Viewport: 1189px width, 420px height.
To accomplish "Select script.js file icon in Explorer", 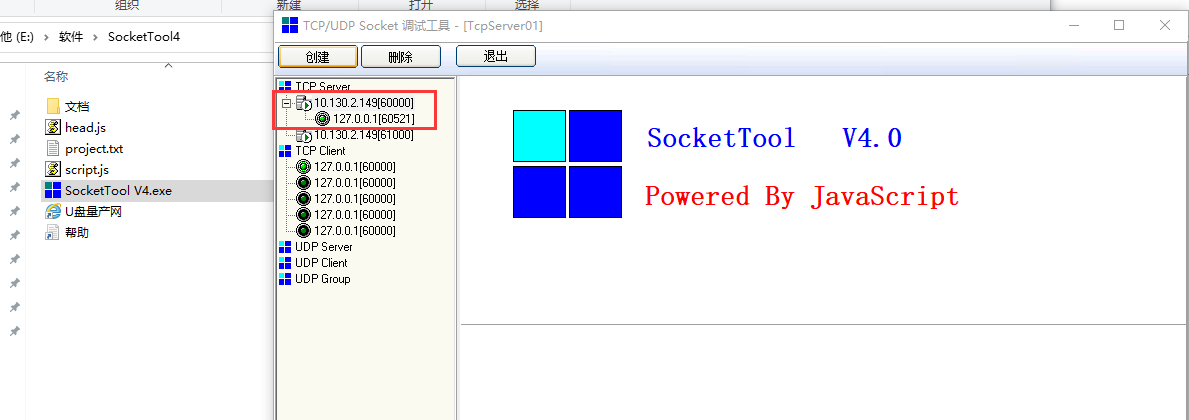I will click(x=53, y=169).
